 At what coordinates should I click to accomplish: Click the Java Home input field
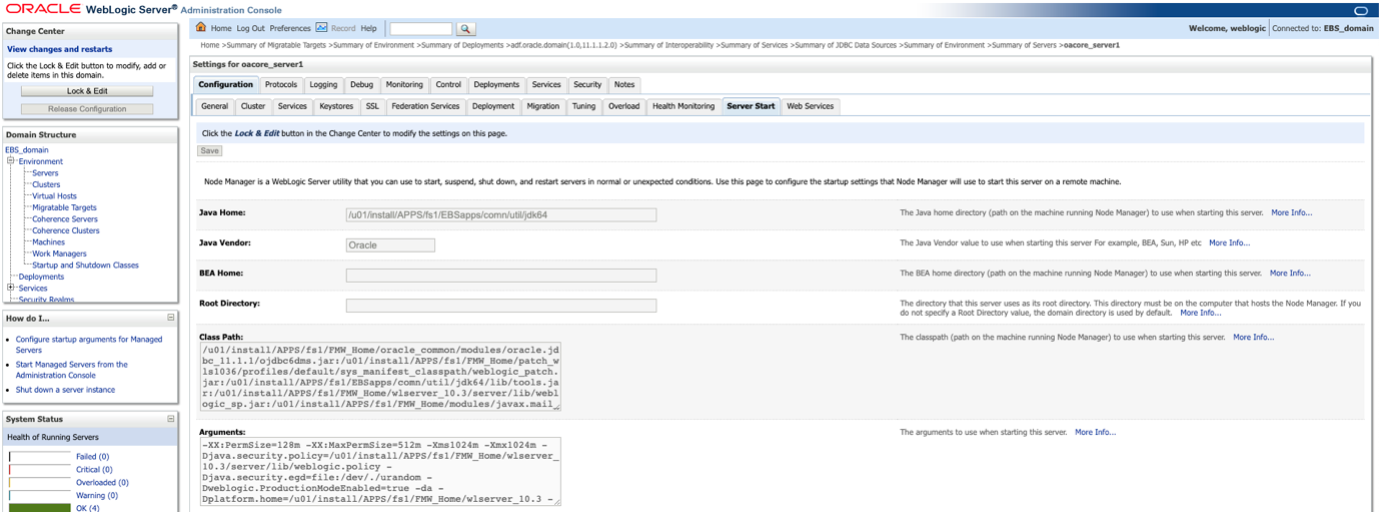tap(501, 214)
